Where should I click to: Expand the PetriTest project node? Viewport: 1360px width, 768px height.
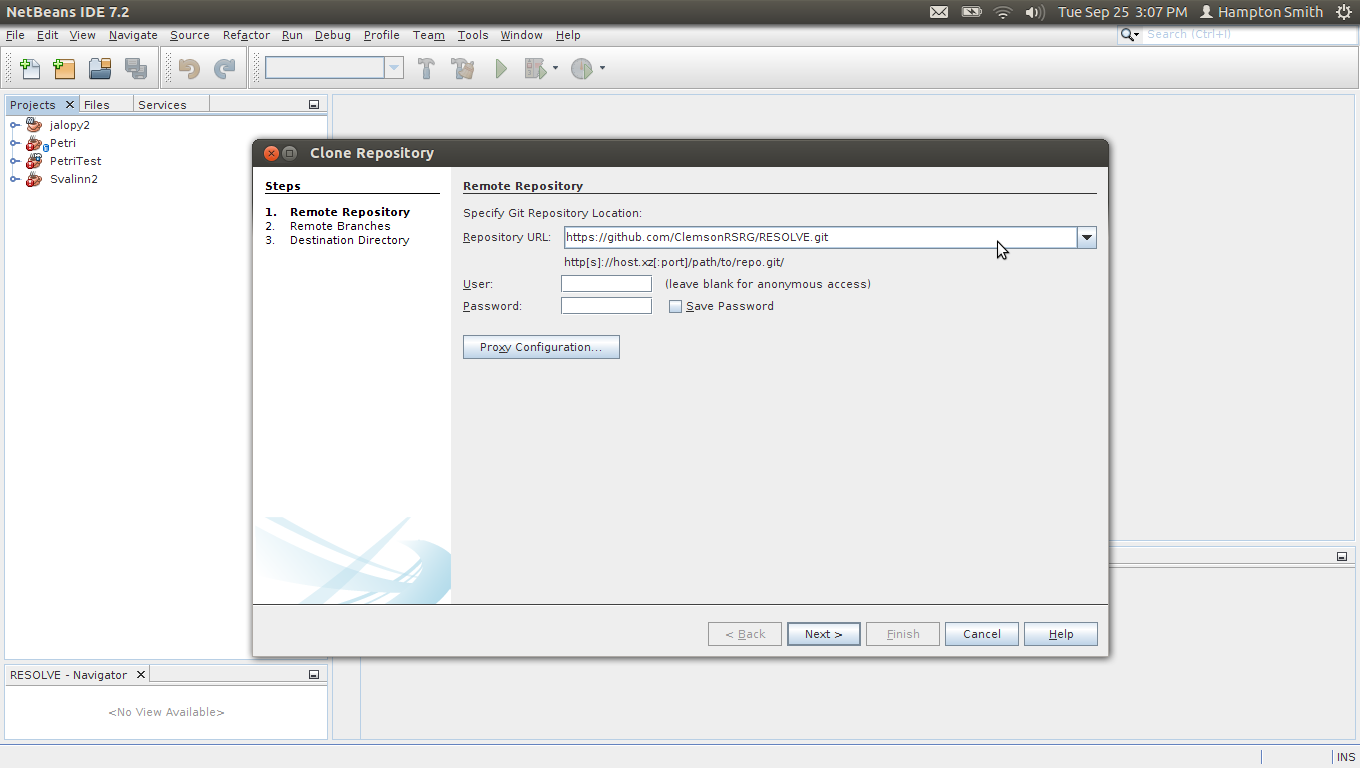[15, 161]
